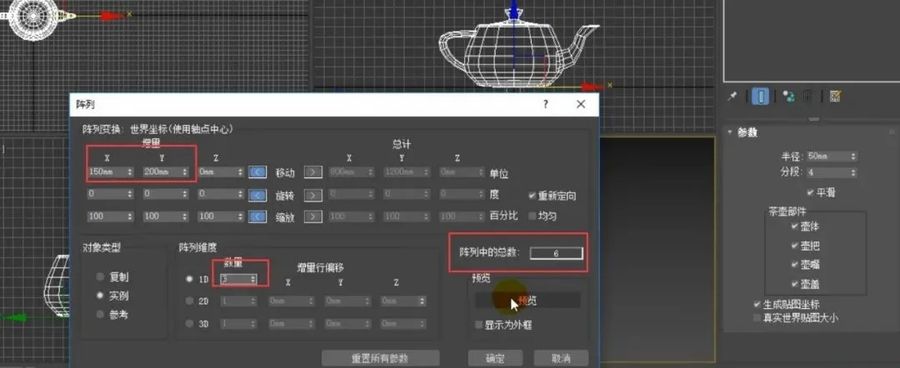900x368 pixels.
Task: Click the pin stack icon in modifier panel
Action: (732, 96)
